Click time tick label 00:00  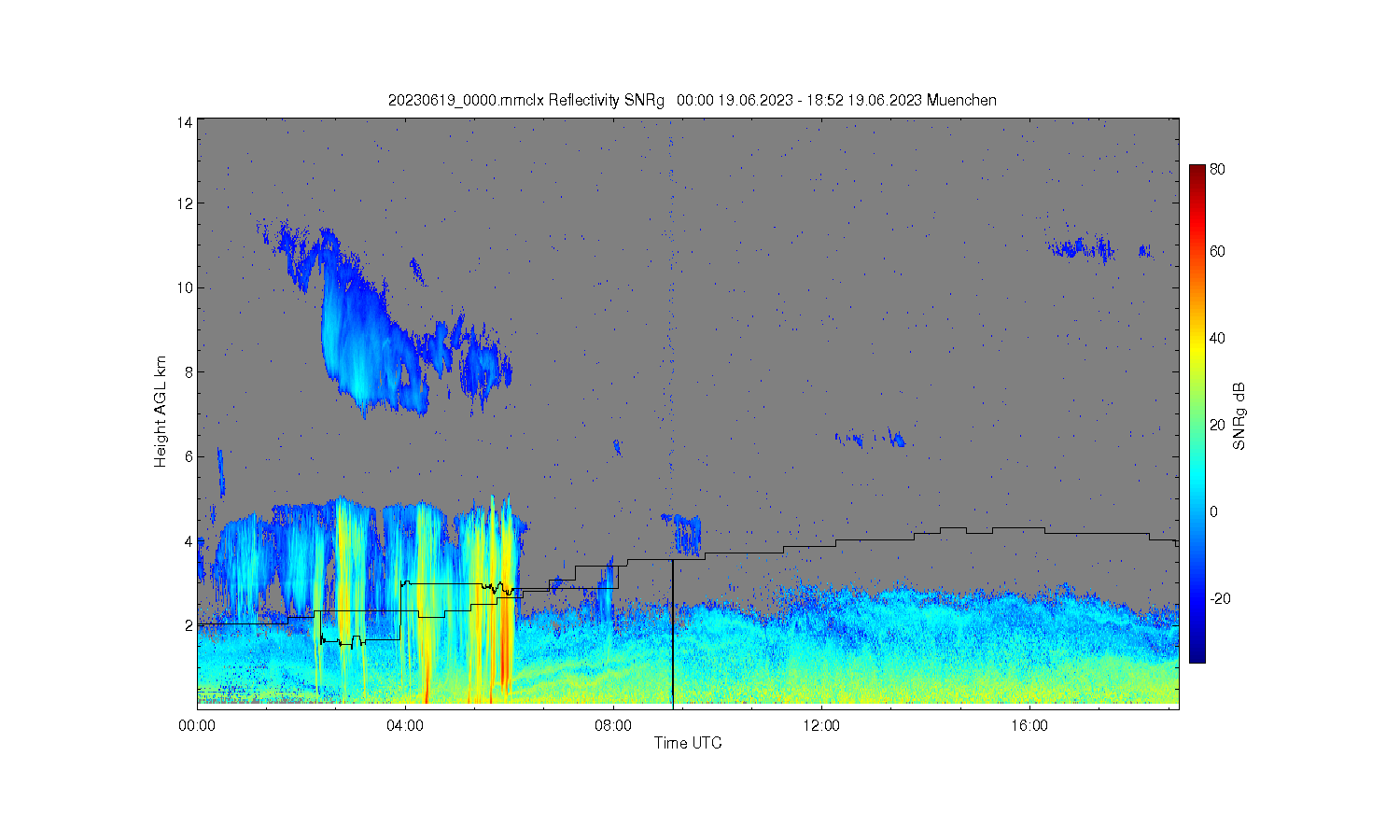197,725
